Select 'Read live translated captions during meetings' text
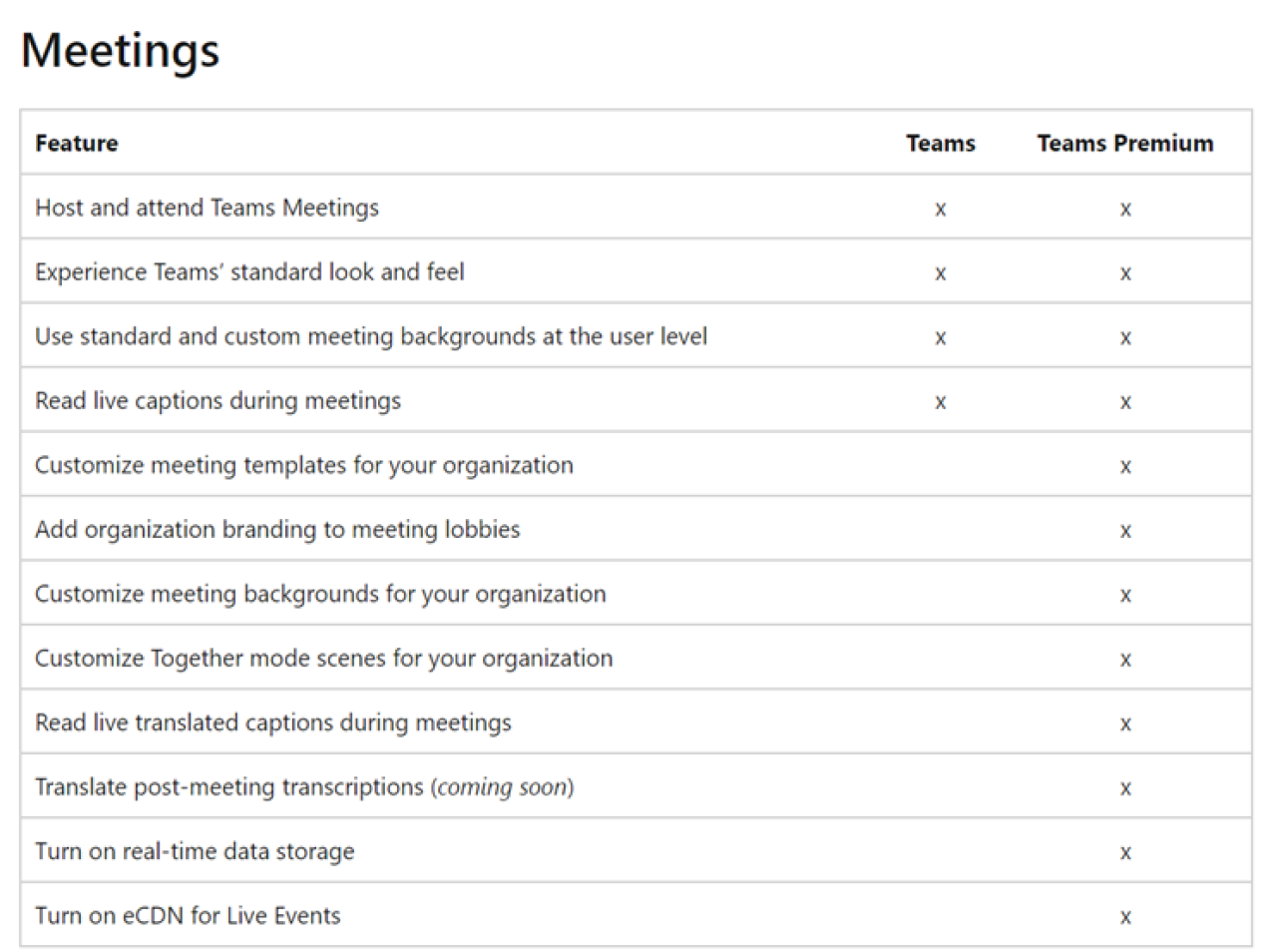1277x952 pixels. [x=272, y=722]
